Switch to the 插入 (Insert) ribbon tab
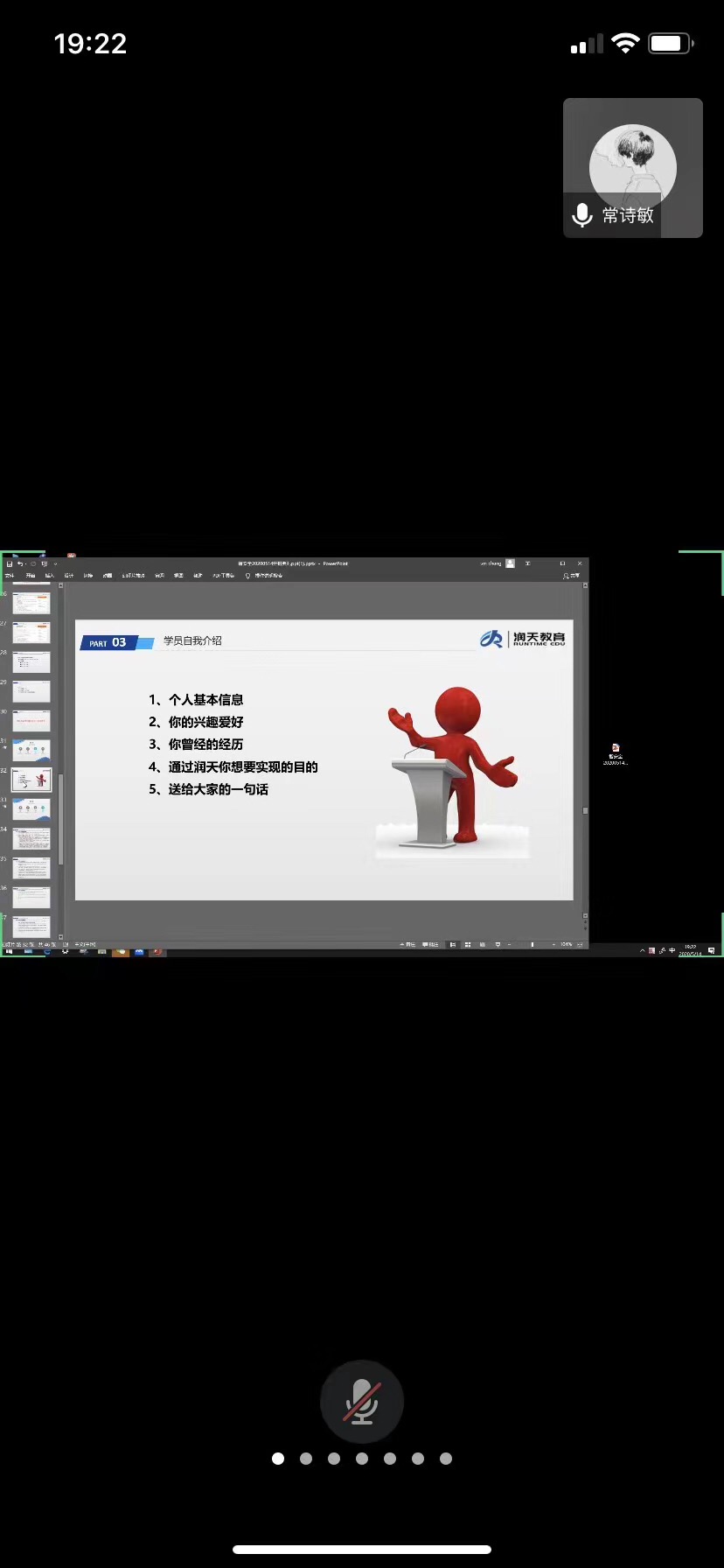724x1568 pixels. pos(49,576)
